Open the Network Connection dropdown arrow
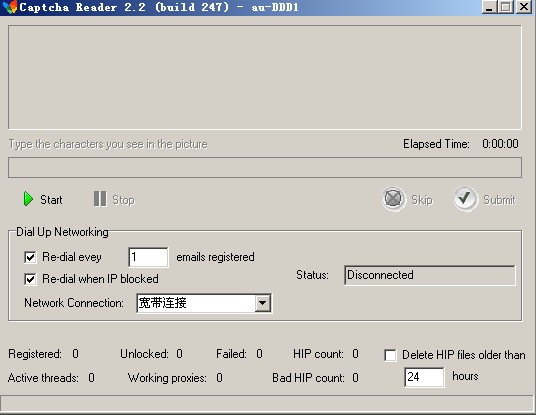536x415 pixels. [x=263, y=303]
